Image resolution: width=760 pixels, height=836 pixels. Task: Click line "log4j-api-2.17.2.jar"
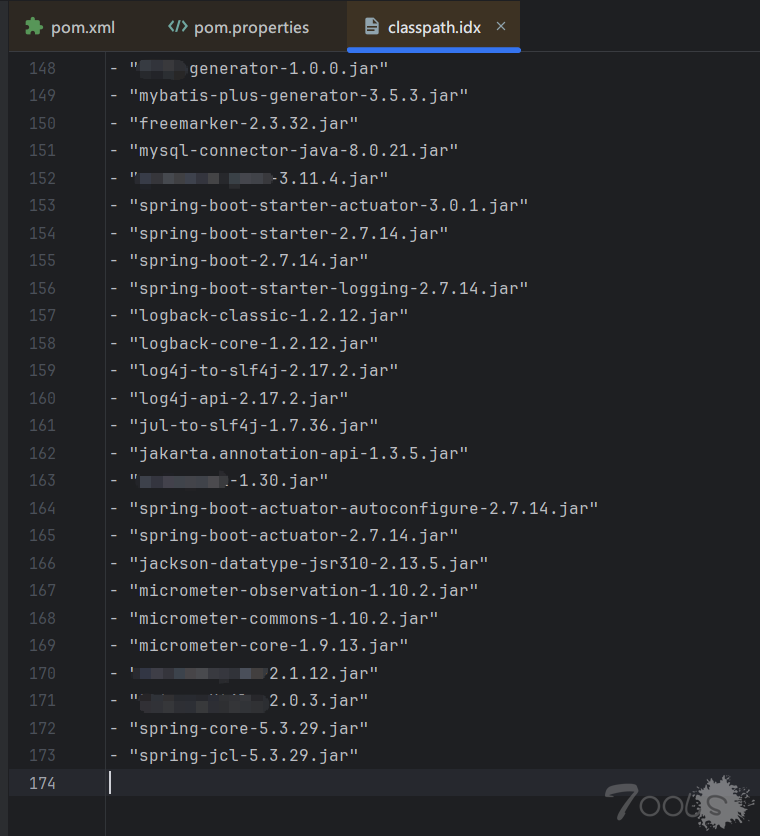pyautogui.click(x=238, y=398)
